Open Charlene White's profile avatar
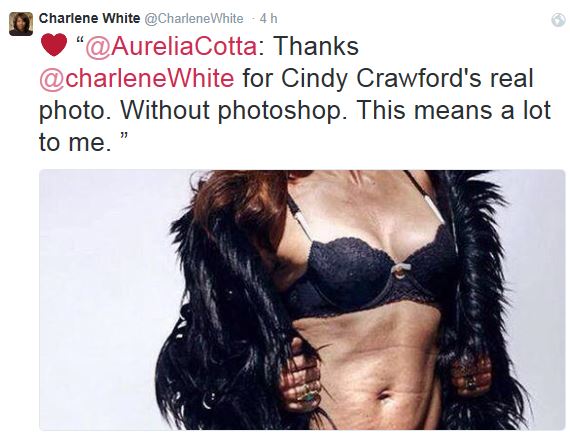Image resolution: width=570 pixels, height=438 pixels. (21, 24)
